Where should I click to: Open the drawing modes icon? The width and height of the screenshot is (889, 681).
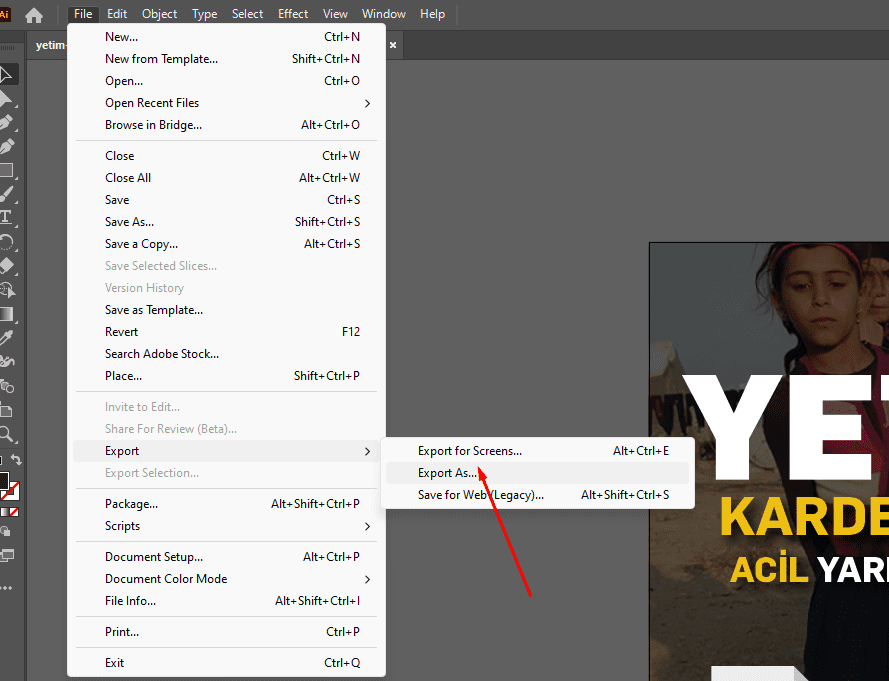pyautogui.click(x=6, y=532)
